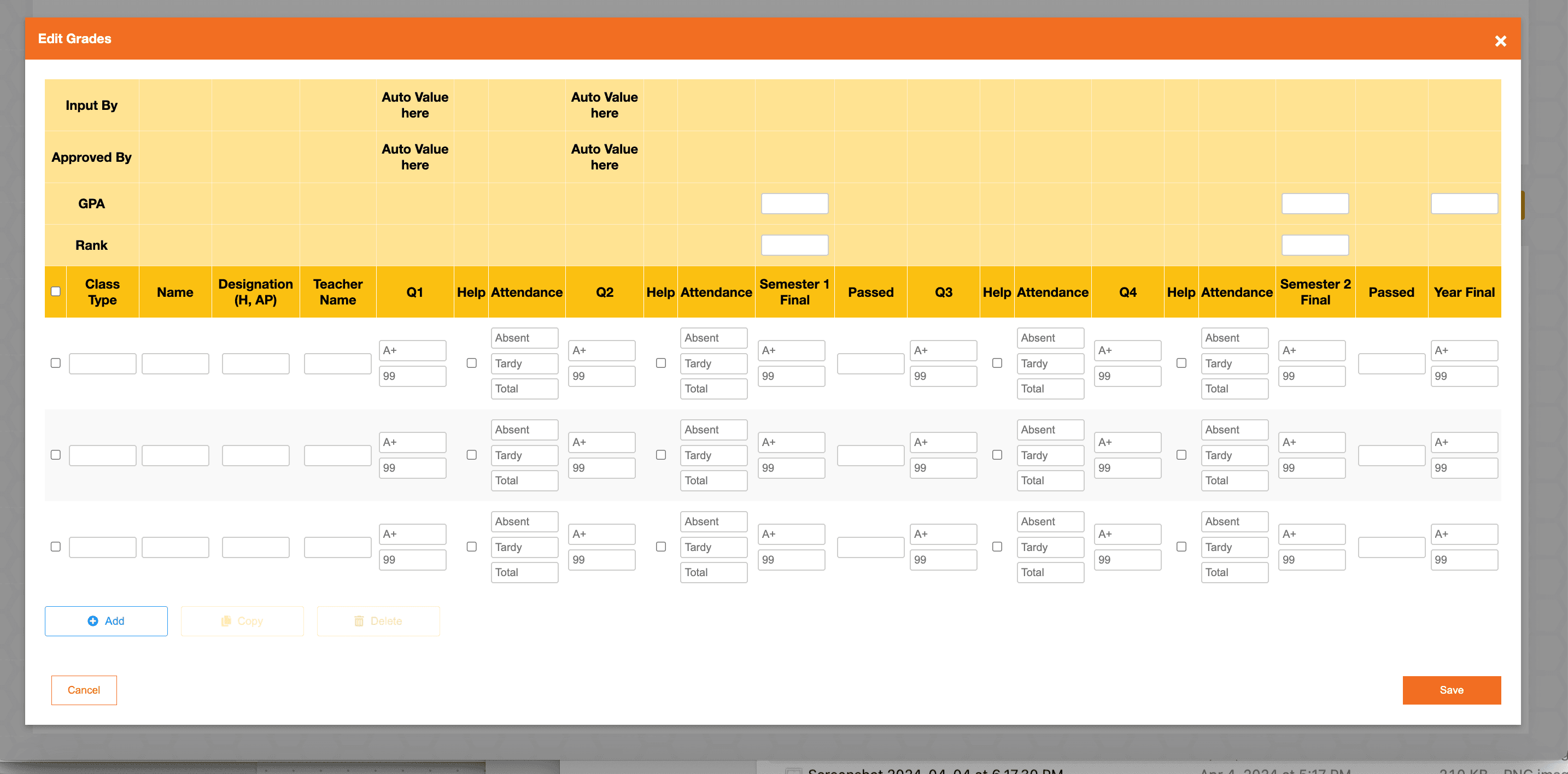Click the Year Final GPA field
Image resolution: width=1568 pixels, height=774 pixels.
1464,203
